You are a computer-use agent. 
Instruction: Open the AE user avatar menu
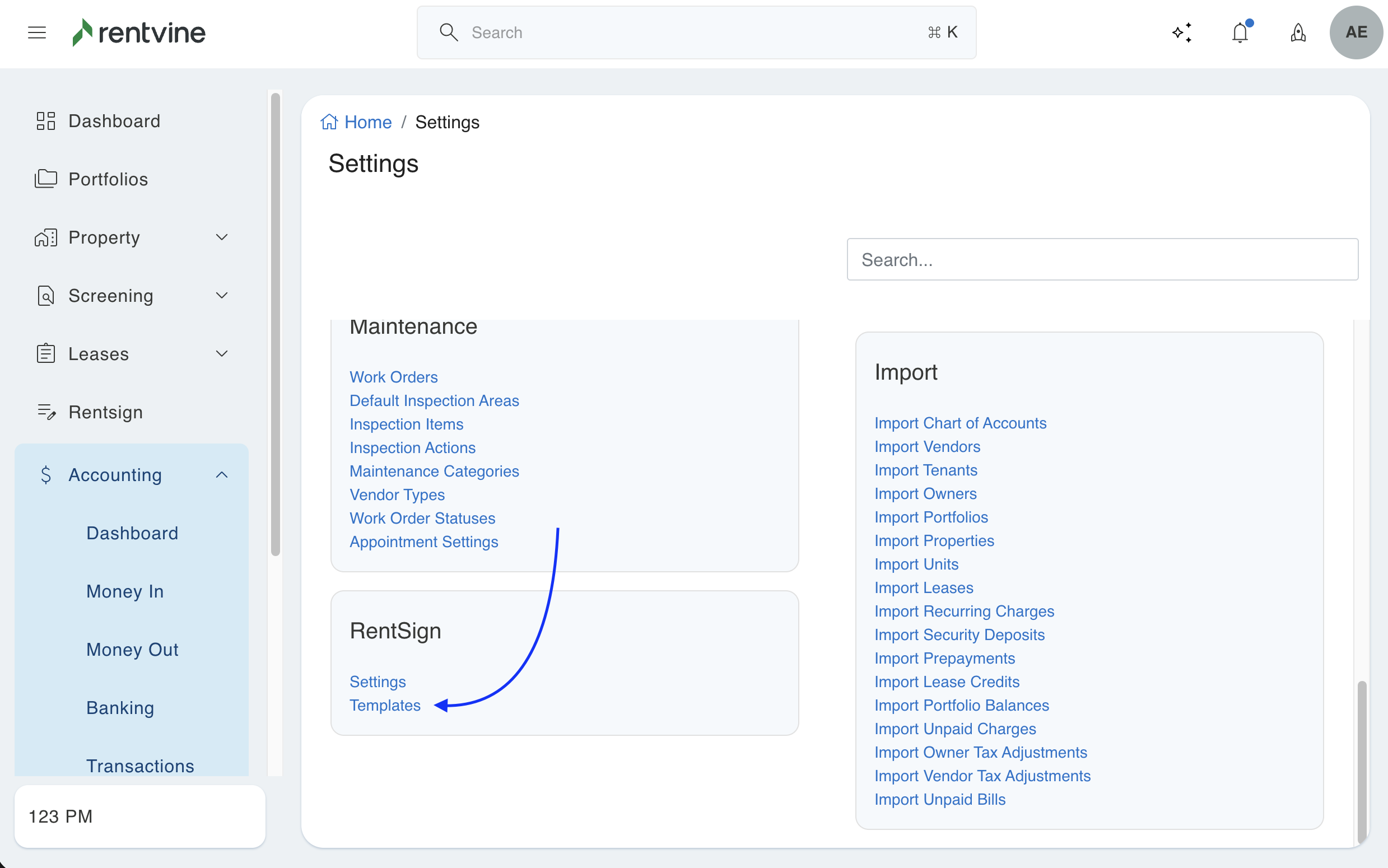[x=1356, y=32]
